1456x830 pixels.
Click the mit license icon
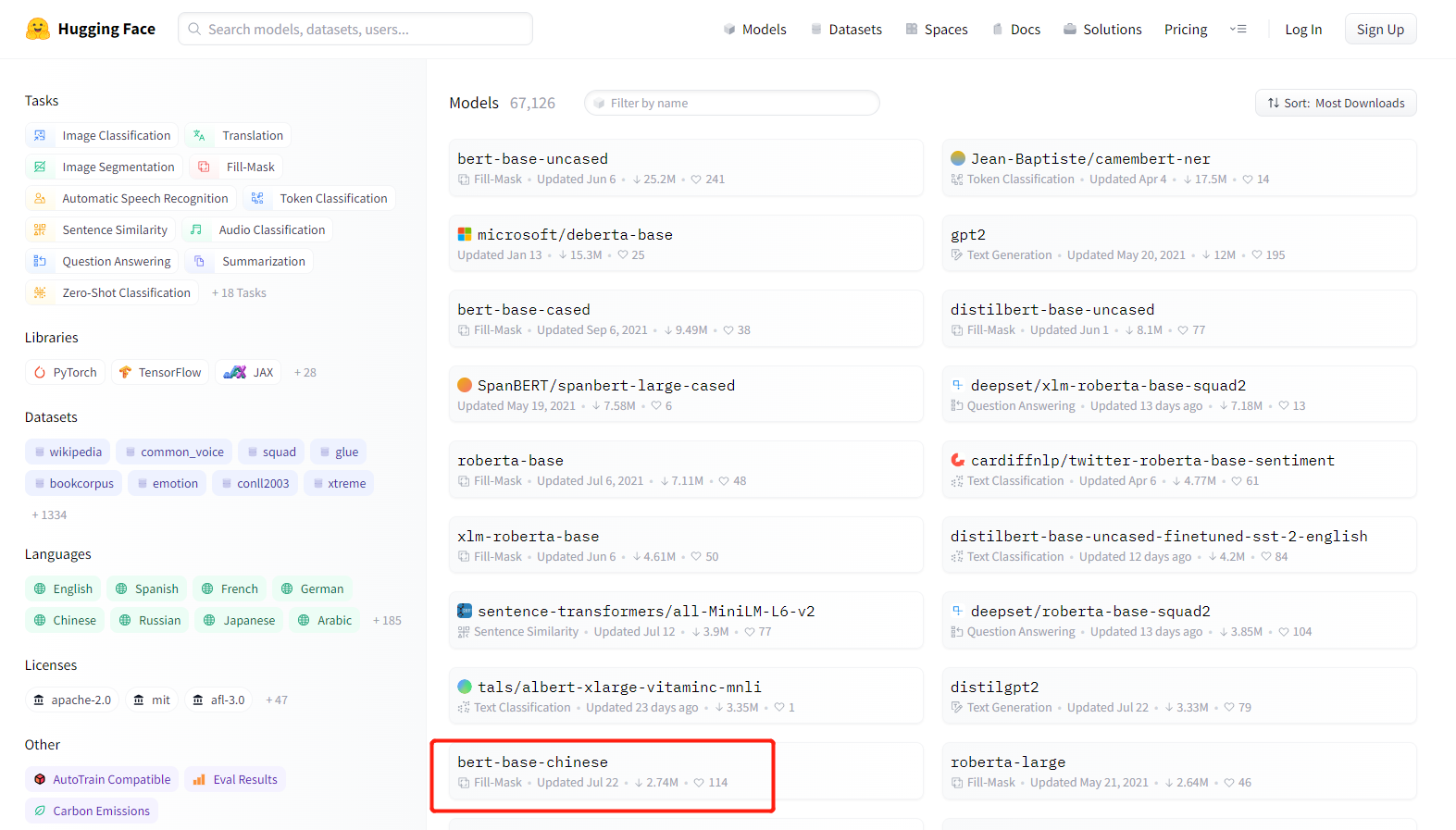click(139, 700)
